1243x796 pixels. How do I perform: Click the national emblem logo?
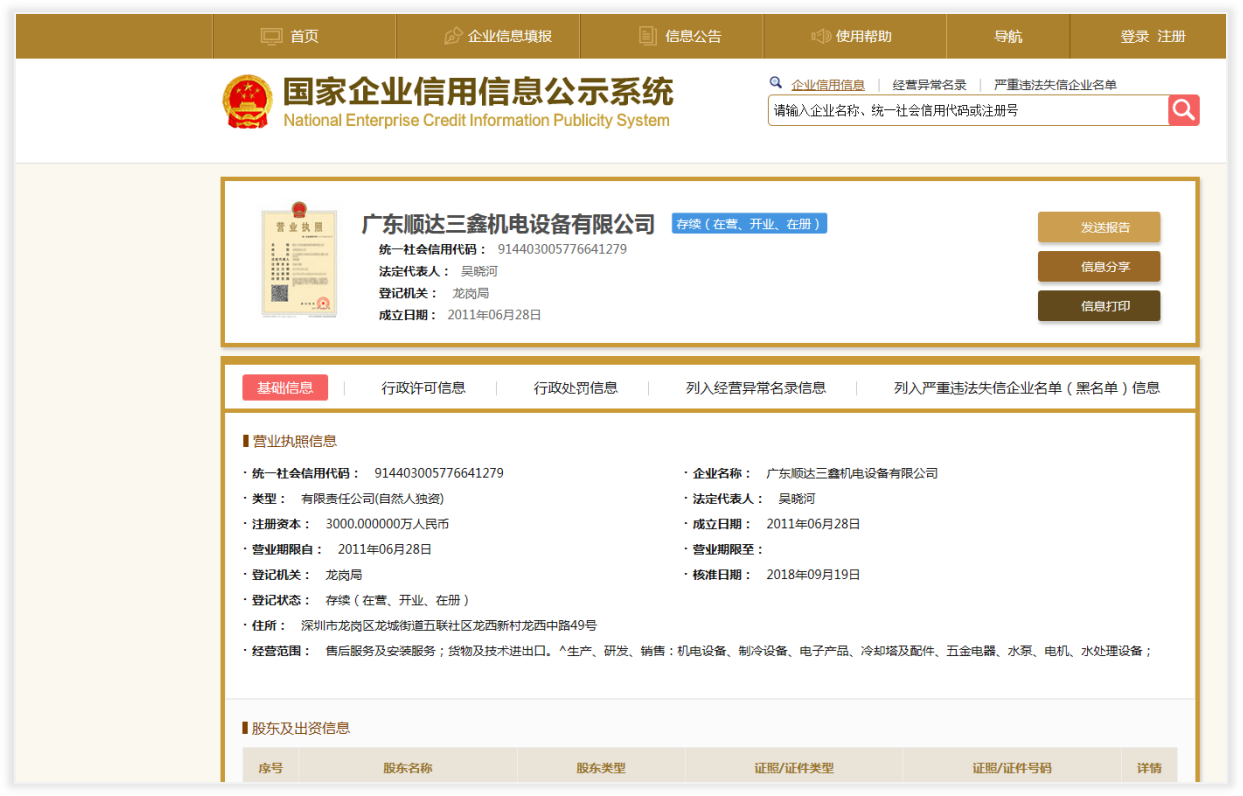pos(246,102)
